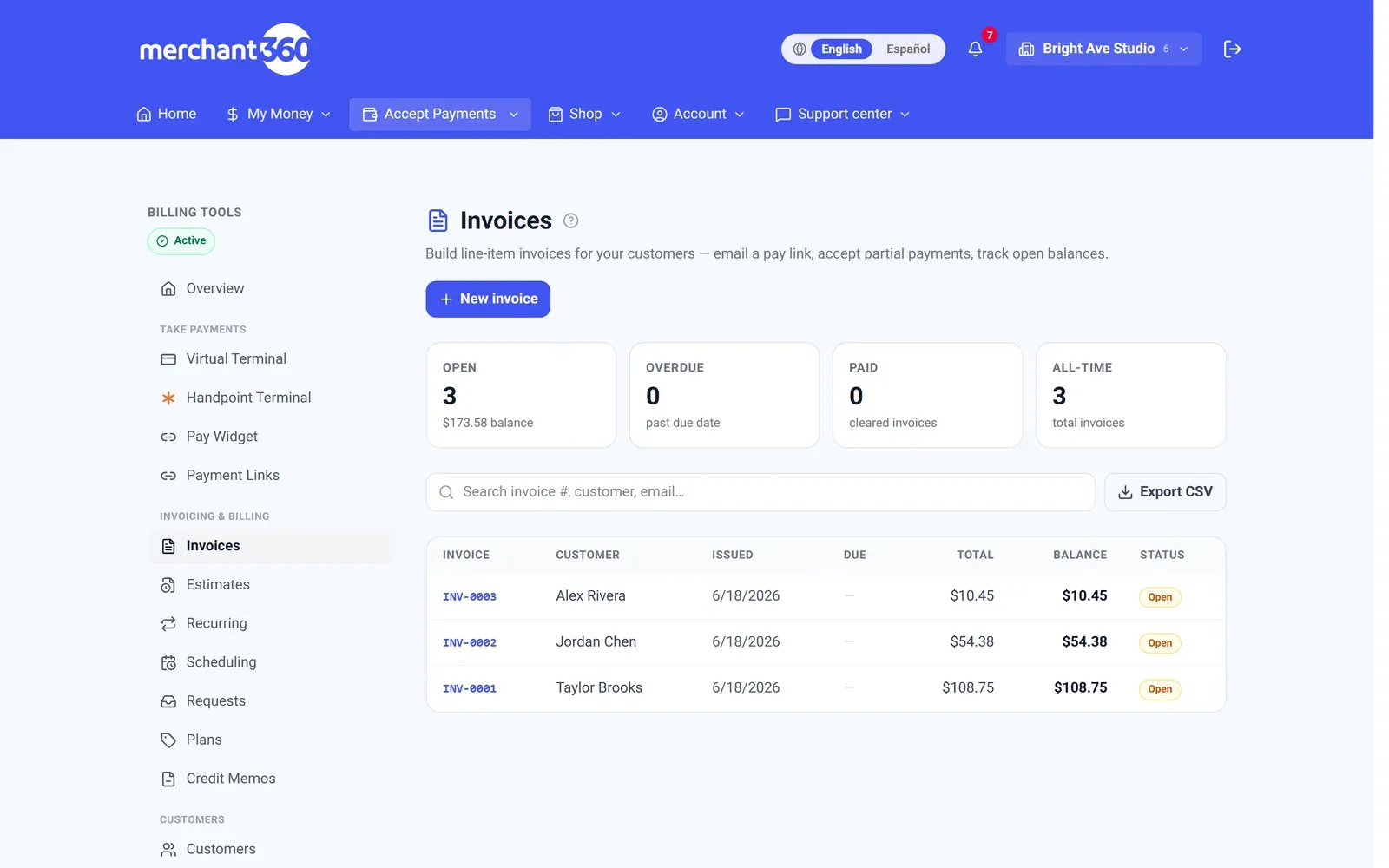Select English language option
Viewport: 1389px width, 868px height.
click(x=841, y=49)
